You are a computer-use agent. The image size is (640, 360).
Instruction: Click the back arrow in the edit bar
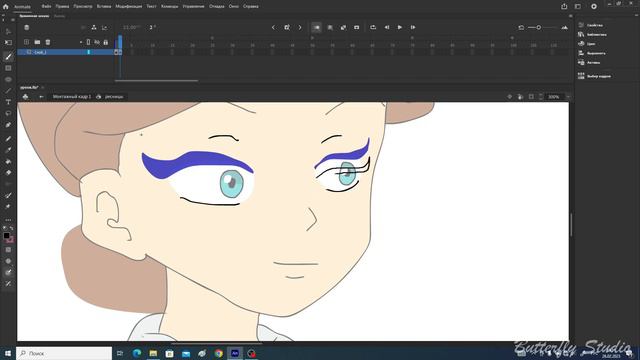point(41,97)
